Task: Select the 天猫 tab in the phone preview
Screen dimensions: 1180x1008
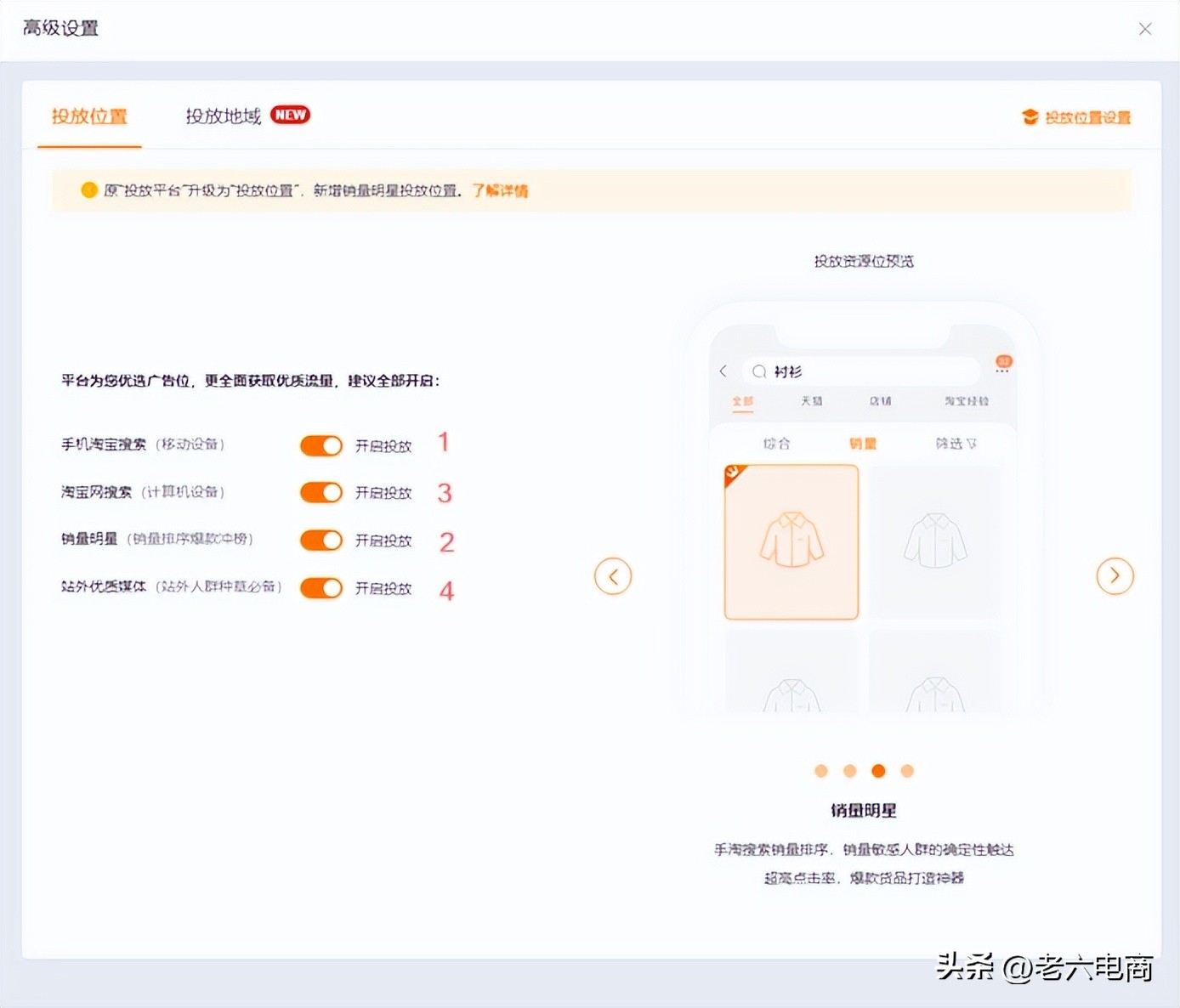Action: pyautogui.click(x=812, y=400)
